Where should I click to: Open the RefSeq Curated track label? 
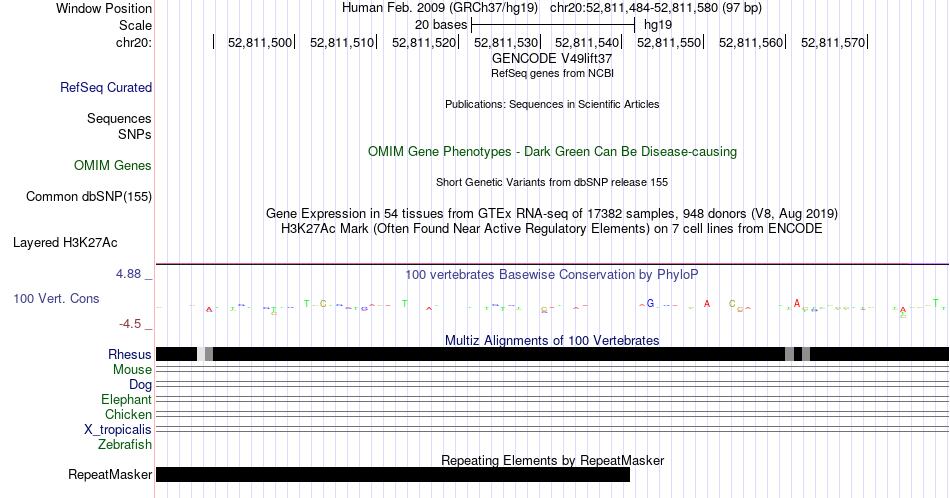[105, 87]
